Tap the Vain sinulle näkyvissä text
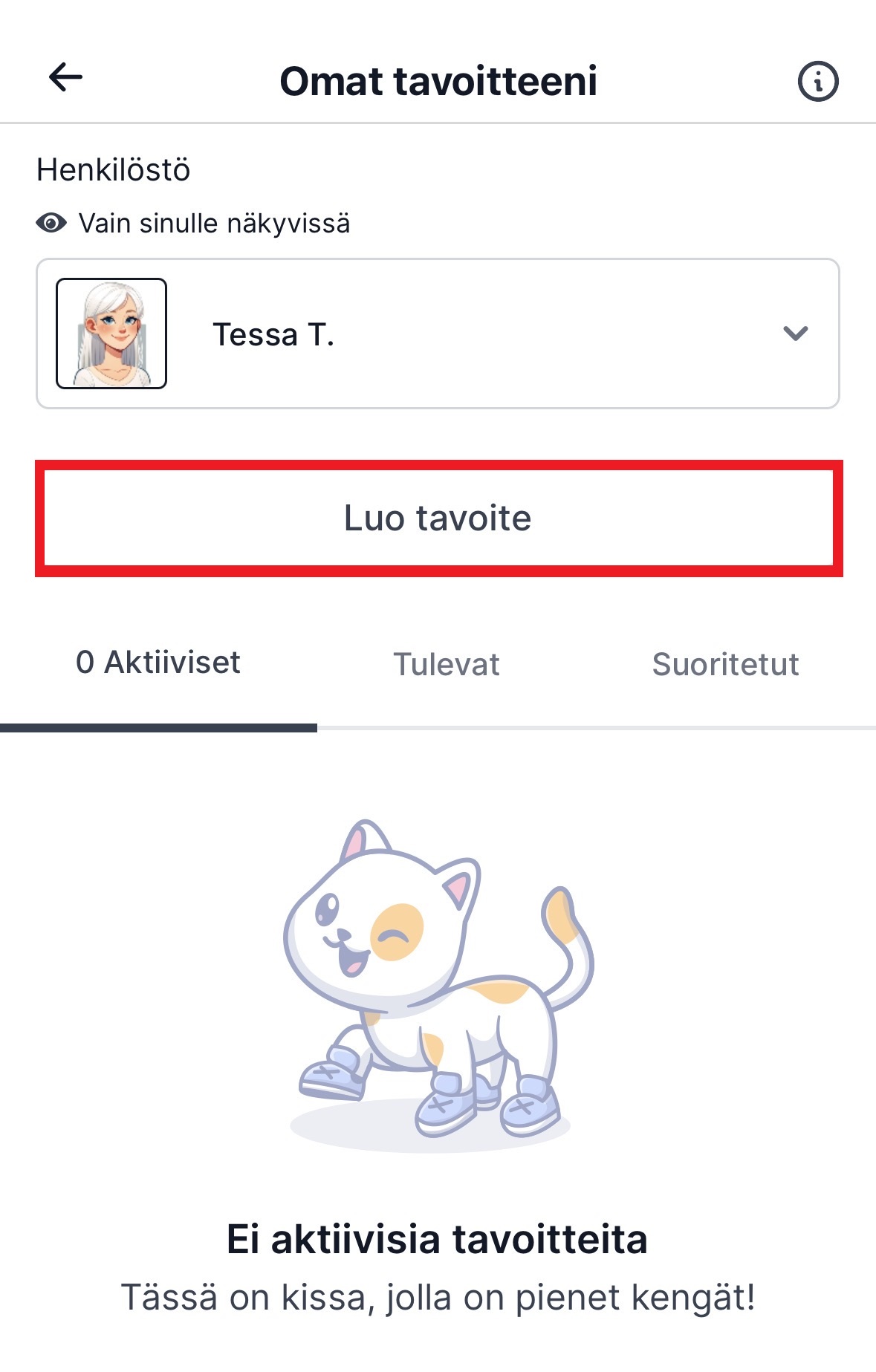 click(214, 221)
